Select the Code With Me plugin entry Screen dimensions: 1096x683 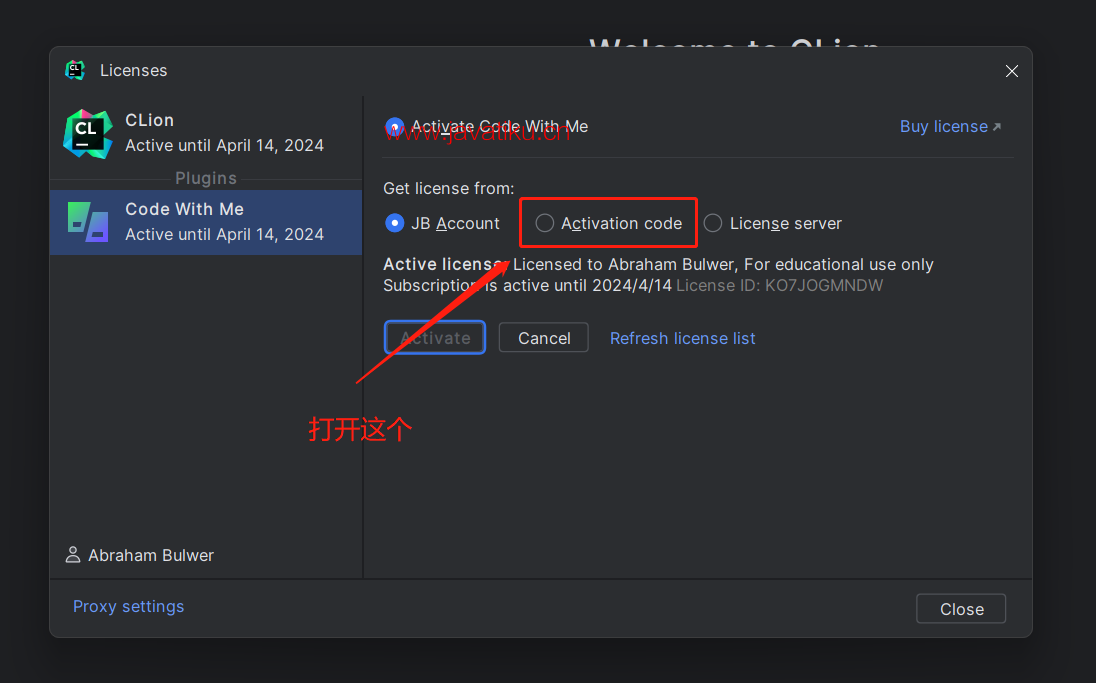(206, 222)
